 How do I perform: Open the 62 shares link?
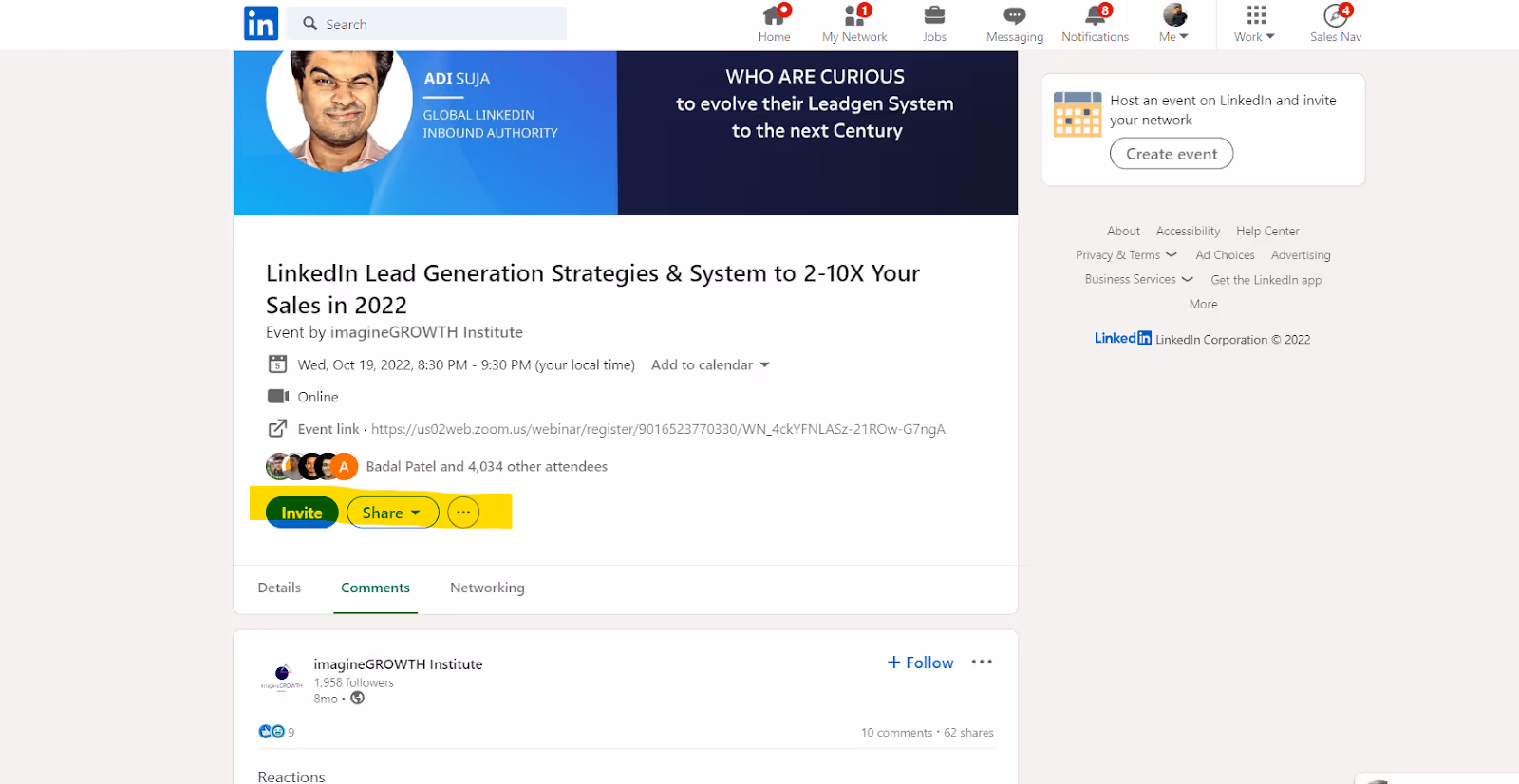[x=968, y=733]
